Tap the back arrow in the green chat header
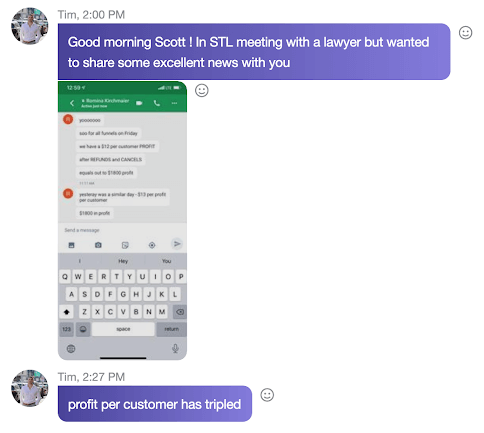Screen dimensions: 484x433 (72, 103)
